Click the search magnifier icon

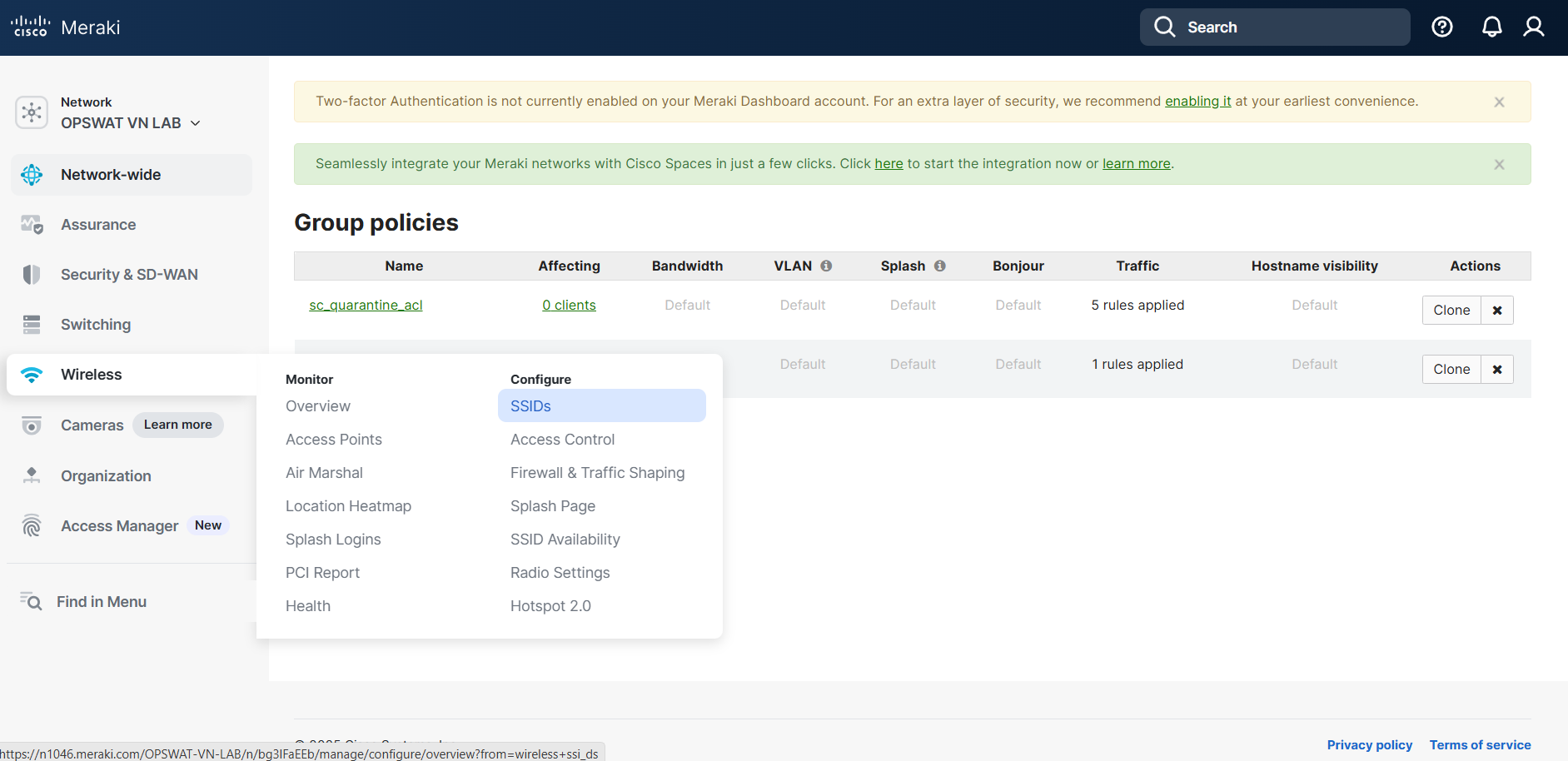coord(1165,27)
